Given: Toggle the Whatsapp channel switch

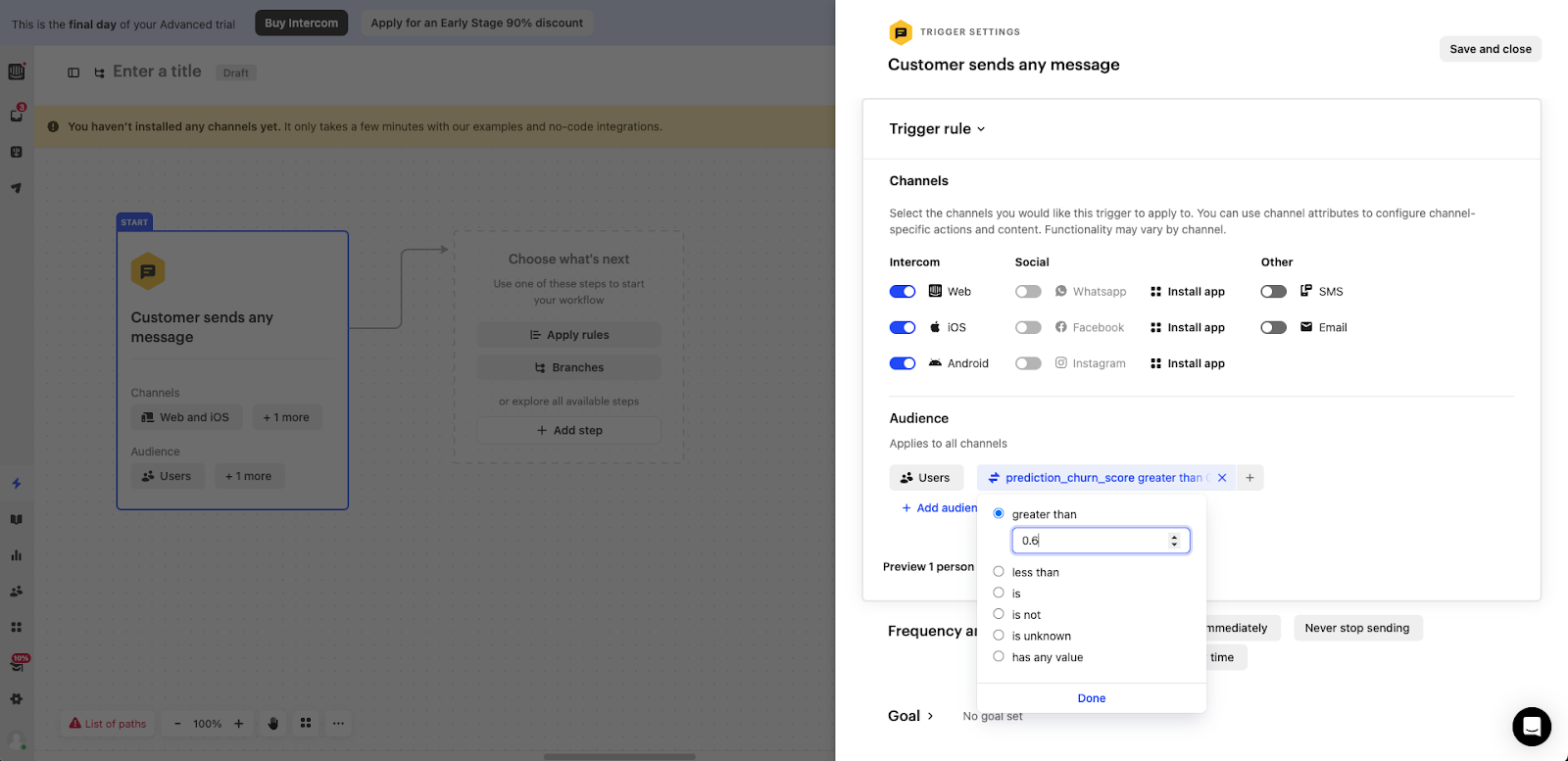Looking at the screenshot, I should [x=1028, y=292].
